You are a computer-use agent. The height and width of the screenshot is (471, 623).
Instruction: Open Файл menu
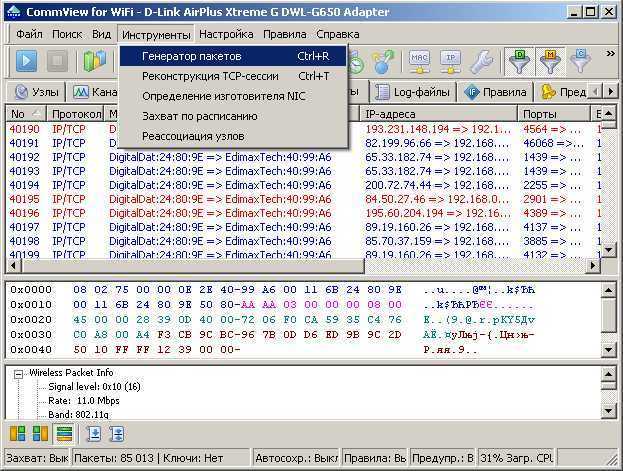click(29, 34)
